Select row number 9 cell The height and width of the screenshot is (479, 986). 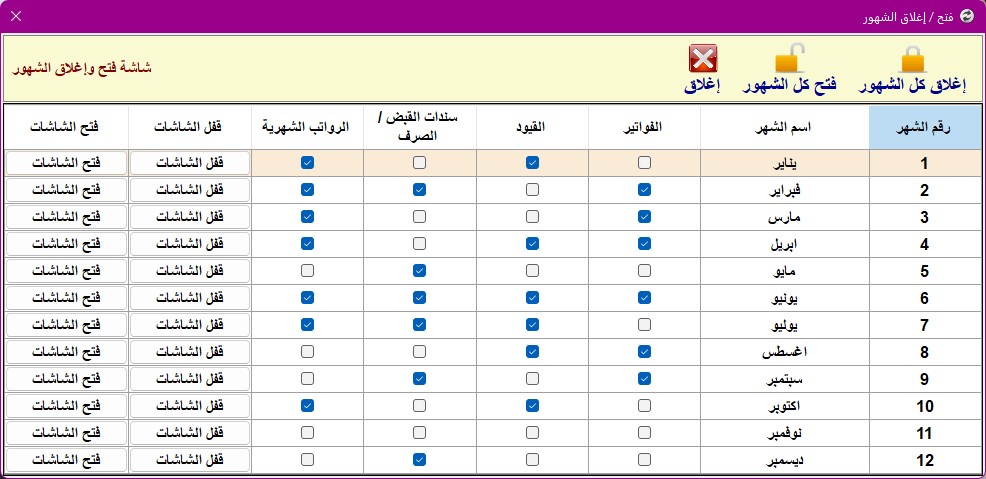pos(924,379)
